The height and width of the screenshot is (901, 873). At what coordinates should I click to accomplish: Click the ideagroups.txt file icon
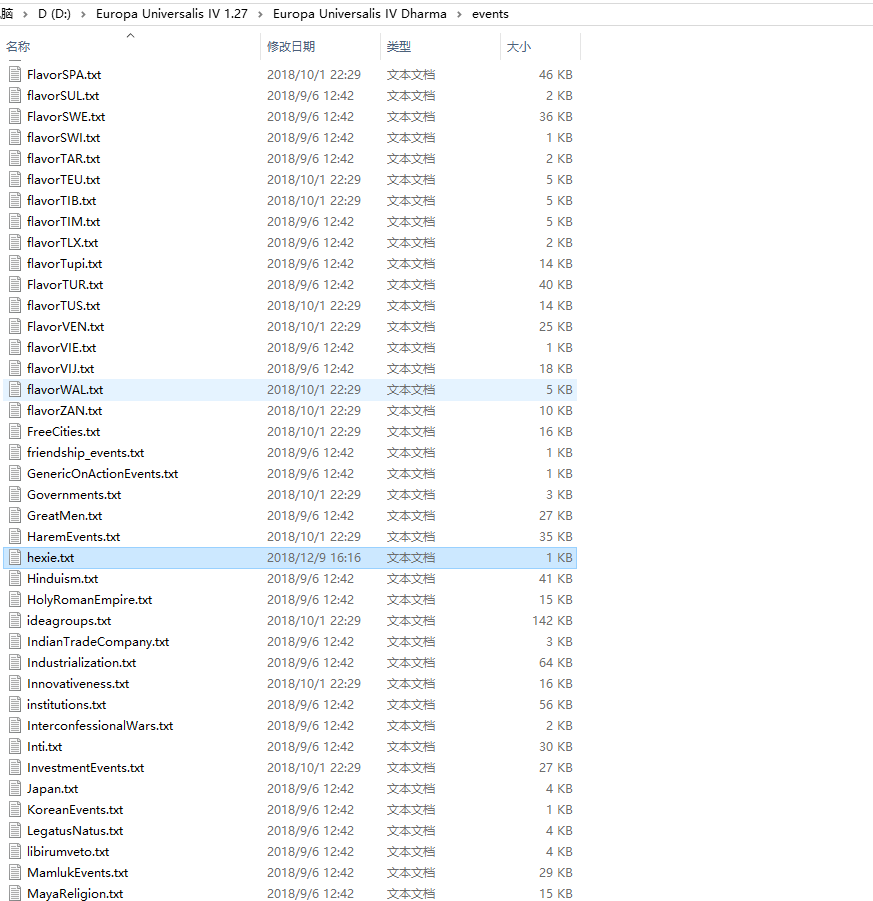(15, 621)
